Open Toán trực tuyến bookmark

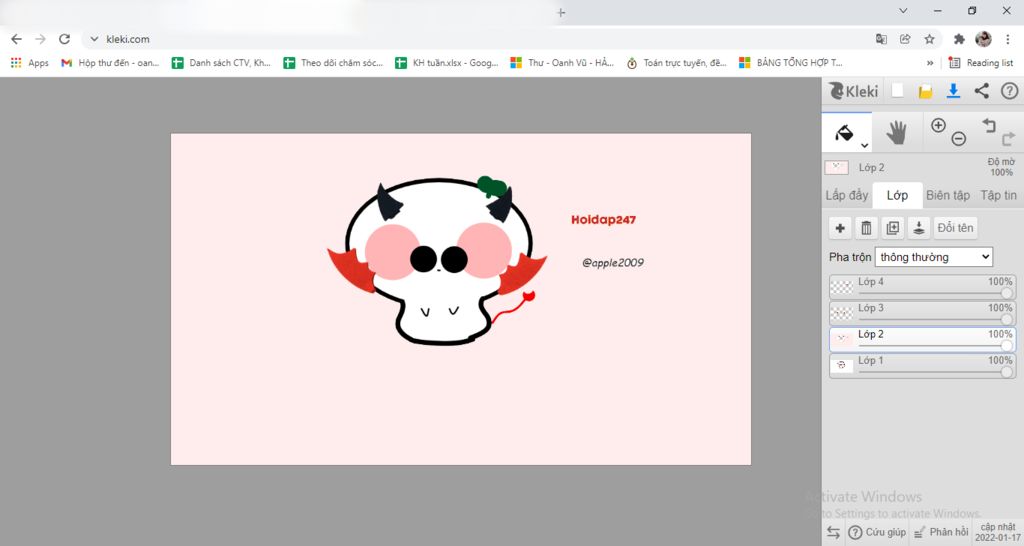coord(676,63)
